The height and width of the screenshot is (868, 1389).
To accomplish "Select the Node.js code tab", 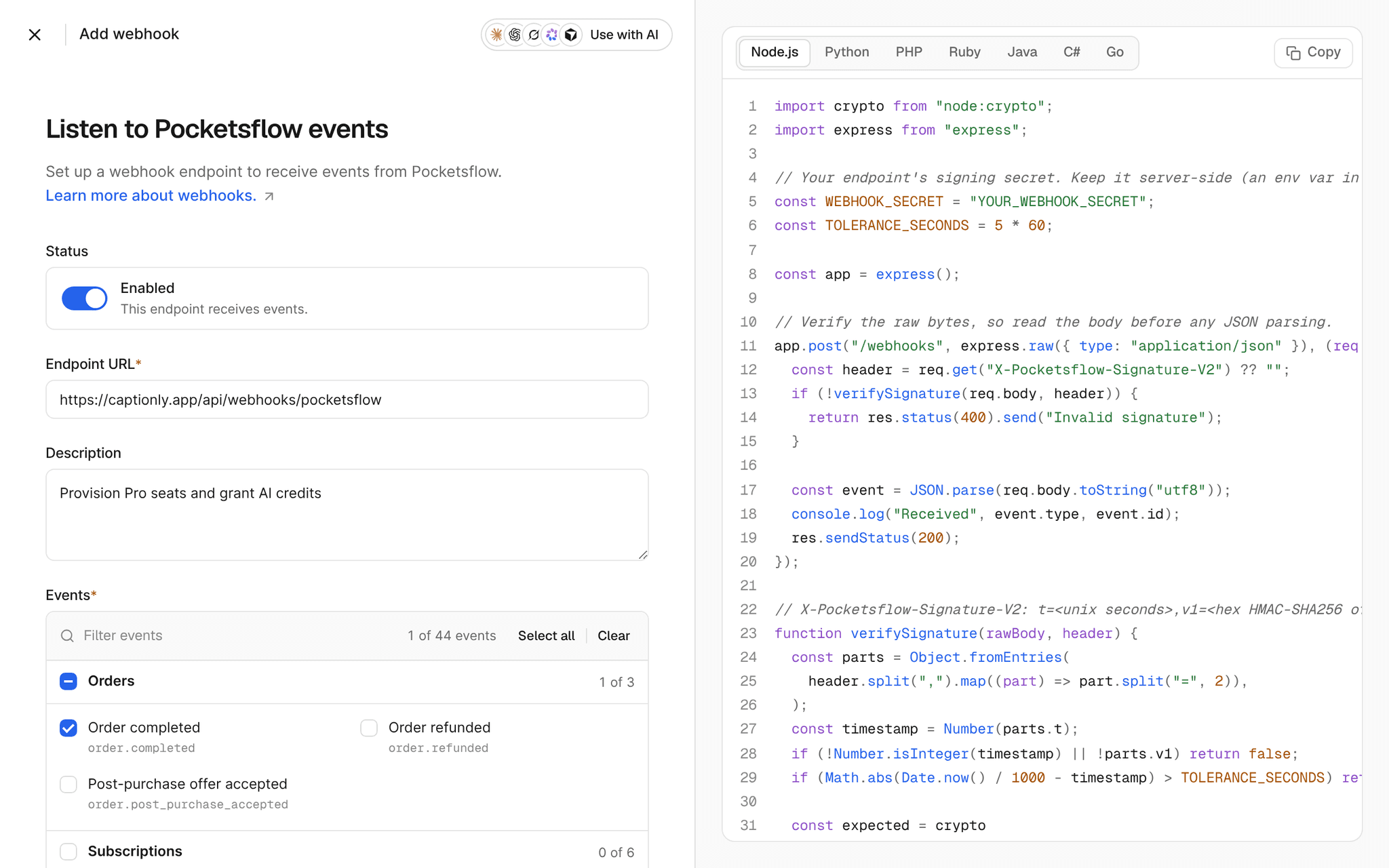I will pos(775,52).
